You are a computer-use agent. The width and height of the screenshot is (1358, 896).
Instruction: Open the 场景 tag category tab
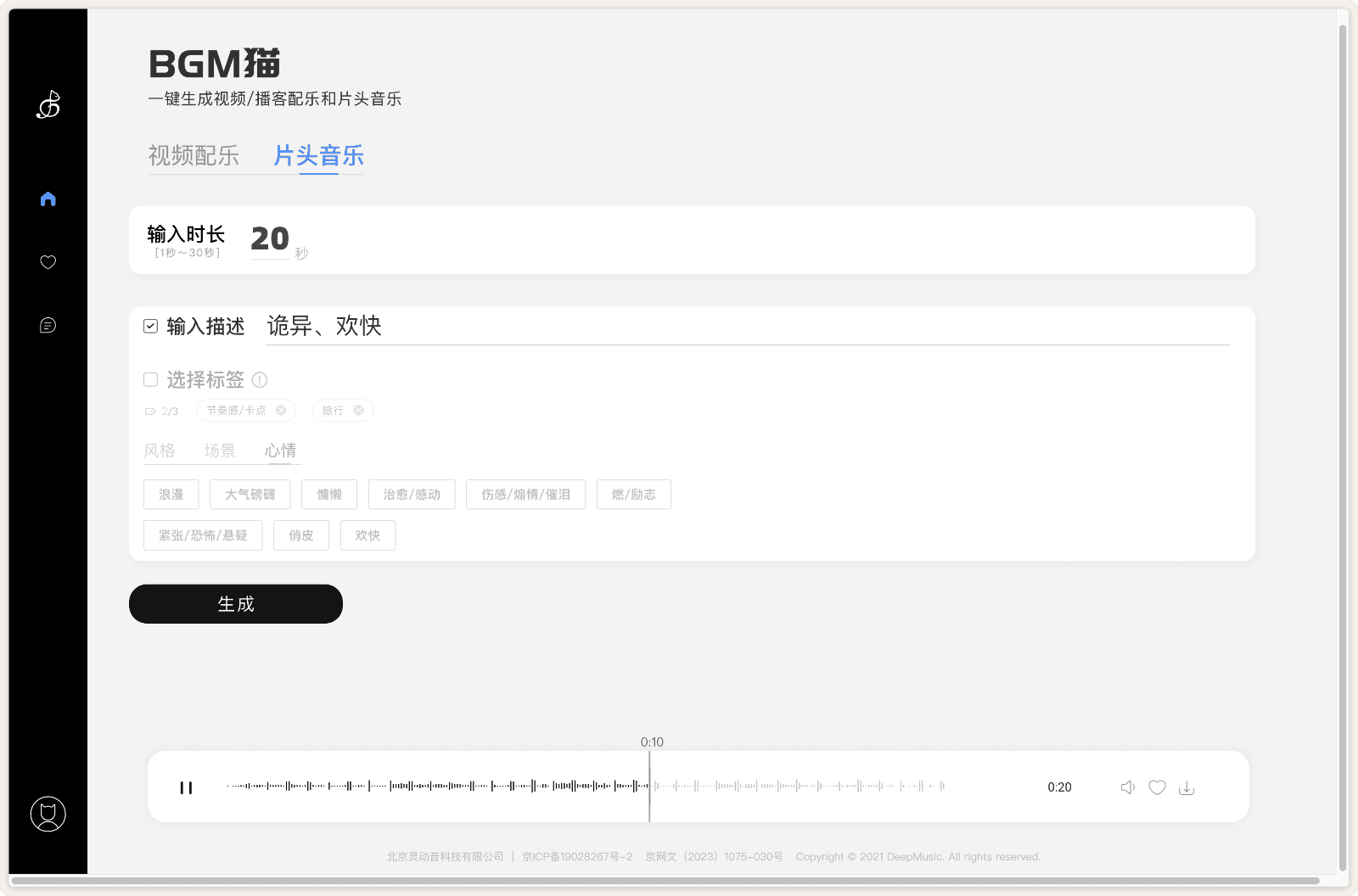(x=220, y=451)
